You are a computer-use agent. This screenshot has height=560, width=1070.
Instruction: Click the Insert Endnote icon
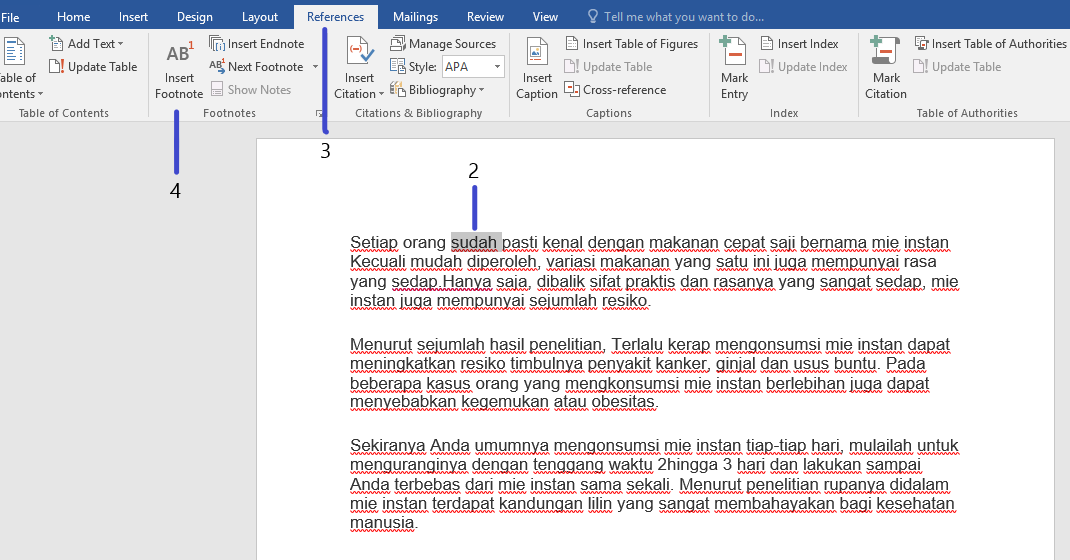click(217, 44)
